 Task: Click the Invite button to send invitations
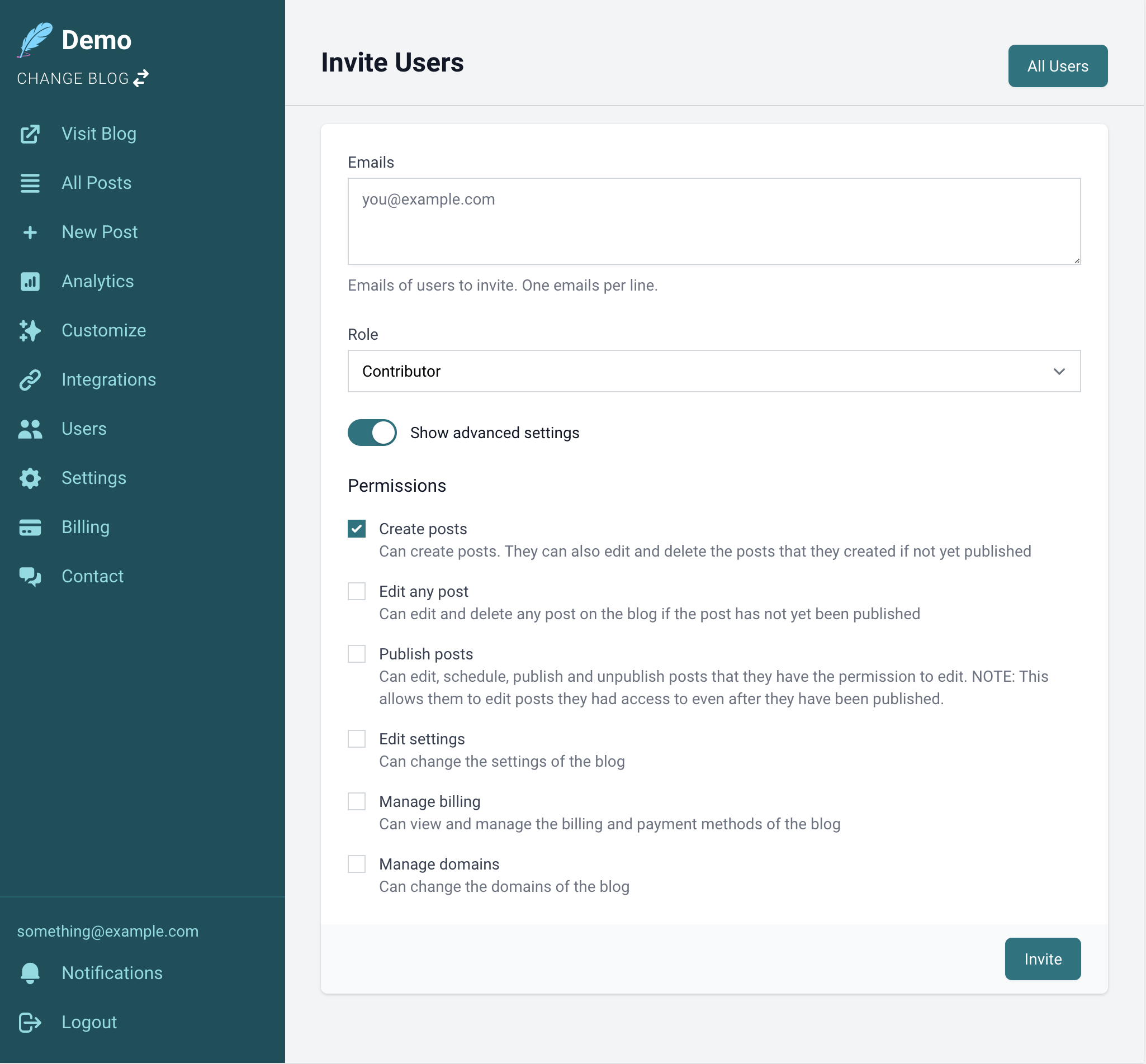[x=1043, y=959]
